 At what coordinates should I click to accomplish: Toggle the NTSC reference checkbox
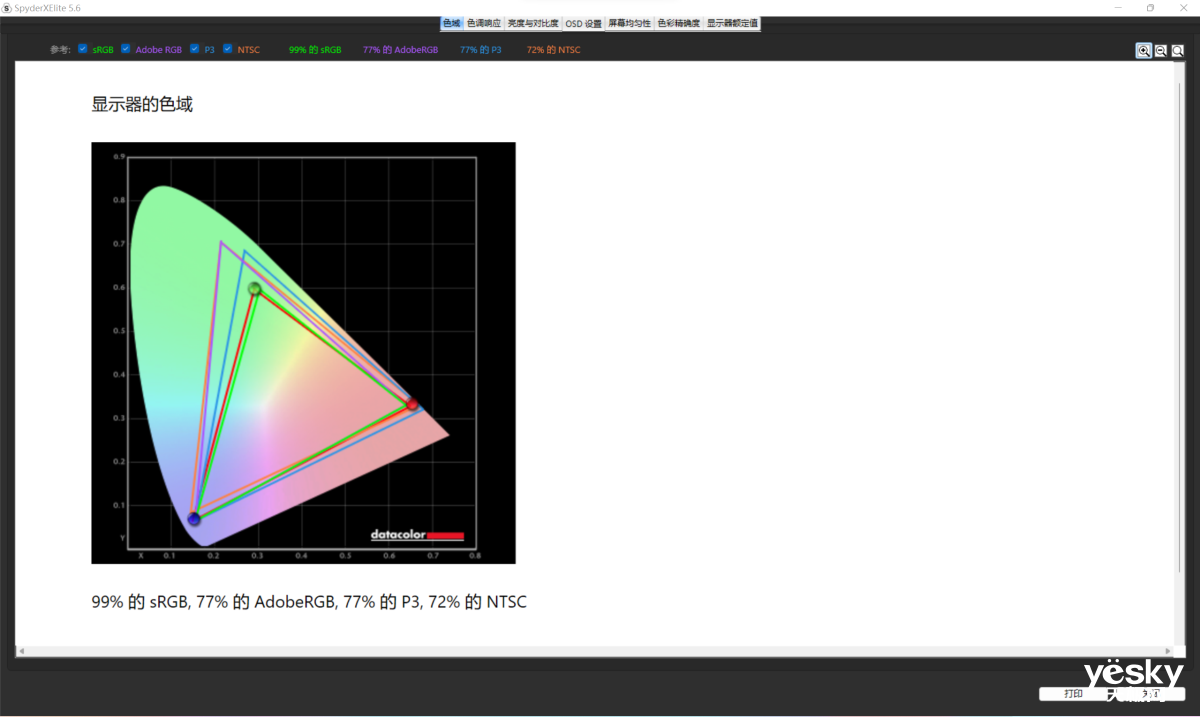tap(228, 49)
